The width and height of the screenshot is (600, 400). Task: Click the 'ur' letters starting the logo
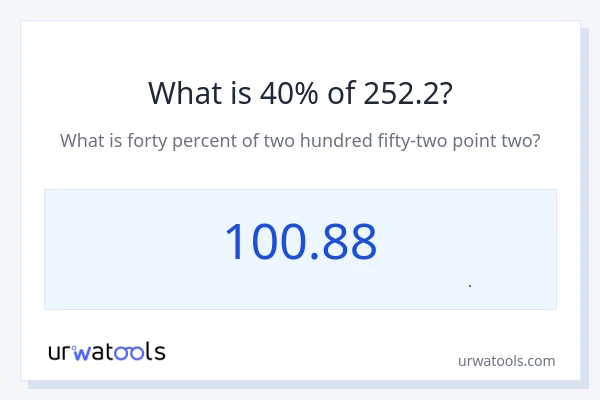[x=60, y=353]
